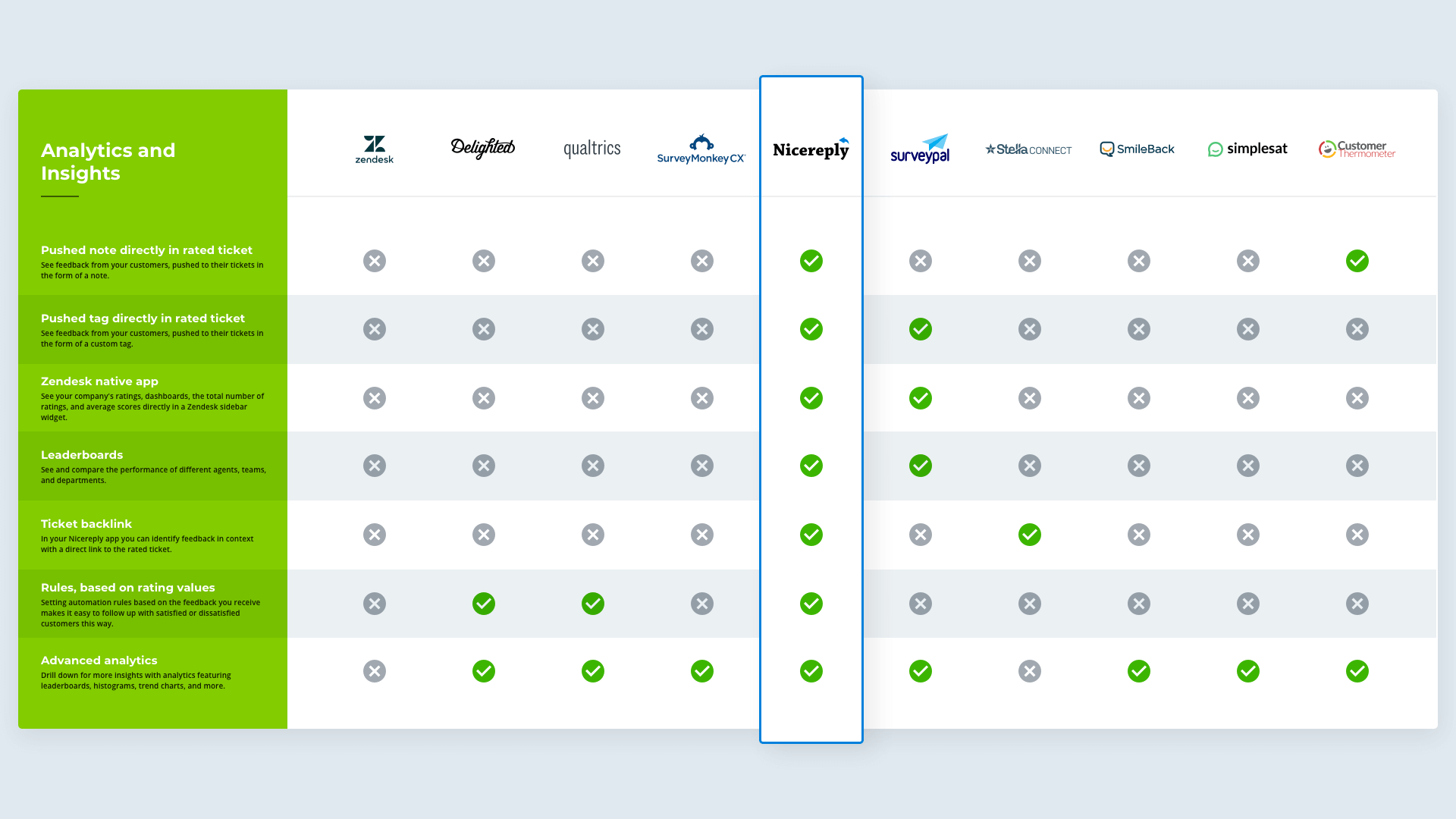The image size is (1456, 819).
Task: Click Nicereply checkmark for Advanced analytics
Action: pyautogui.click(x=811, y=671)
